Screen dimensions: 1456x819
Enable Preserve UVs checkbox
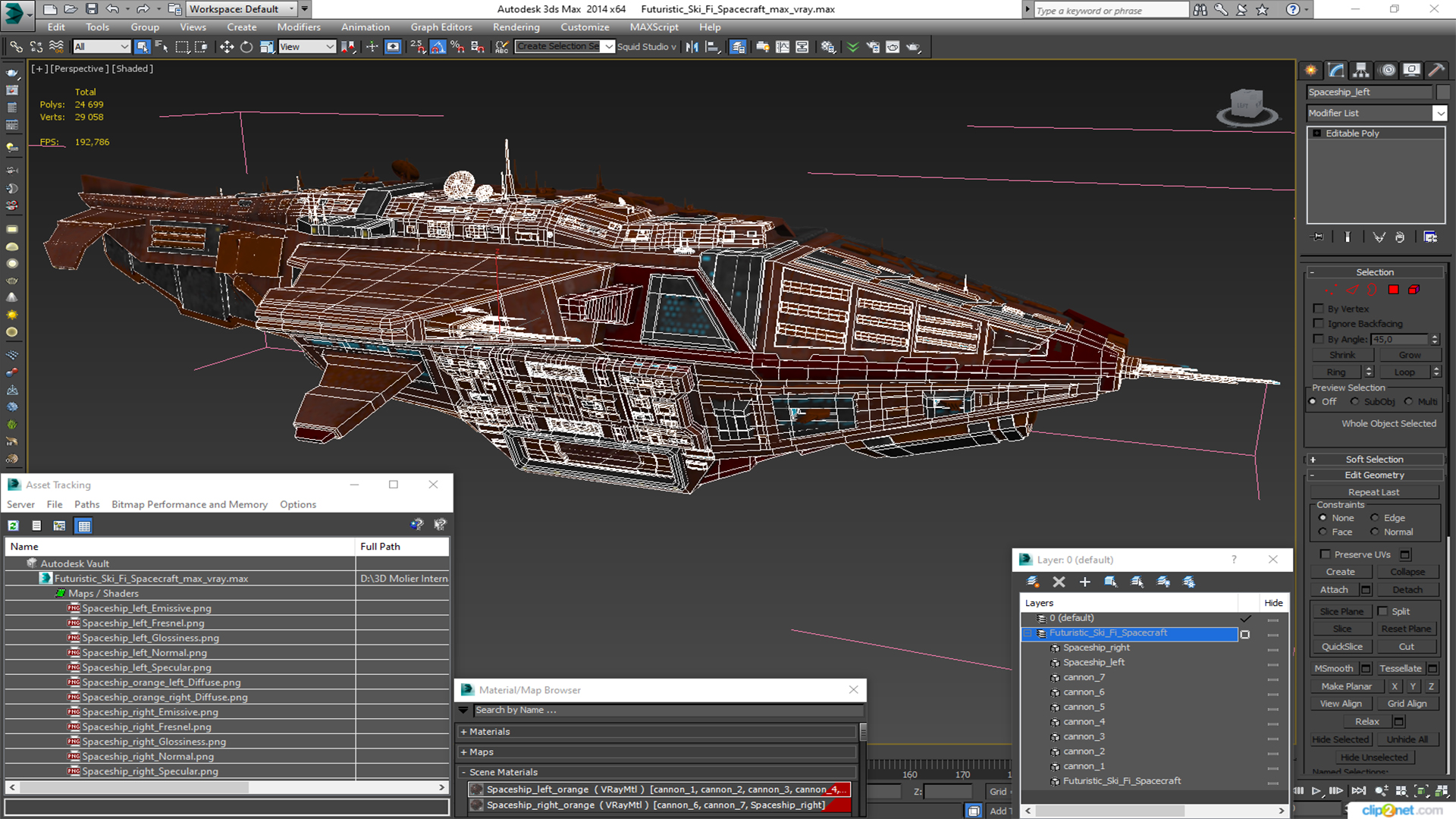coord(1325,554)
